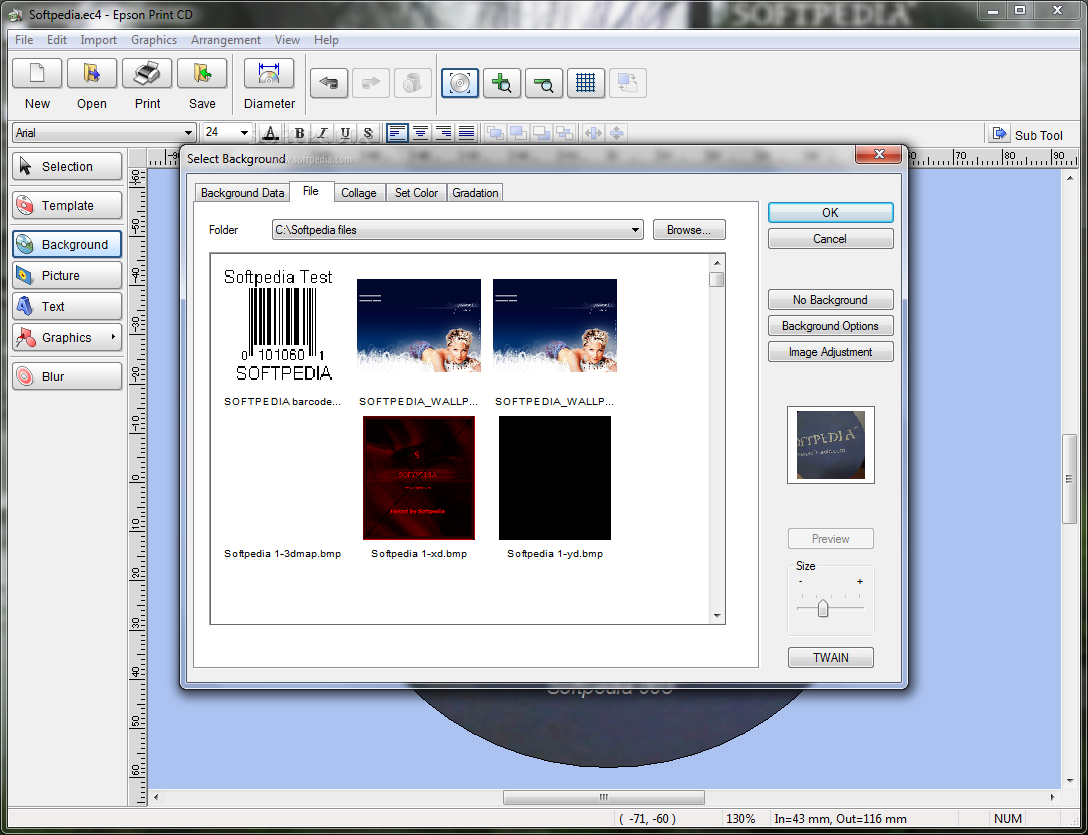This screenshot has width=1088, height=835.
Task: Open the Arrangement menu
Action: tap(226, 40)
